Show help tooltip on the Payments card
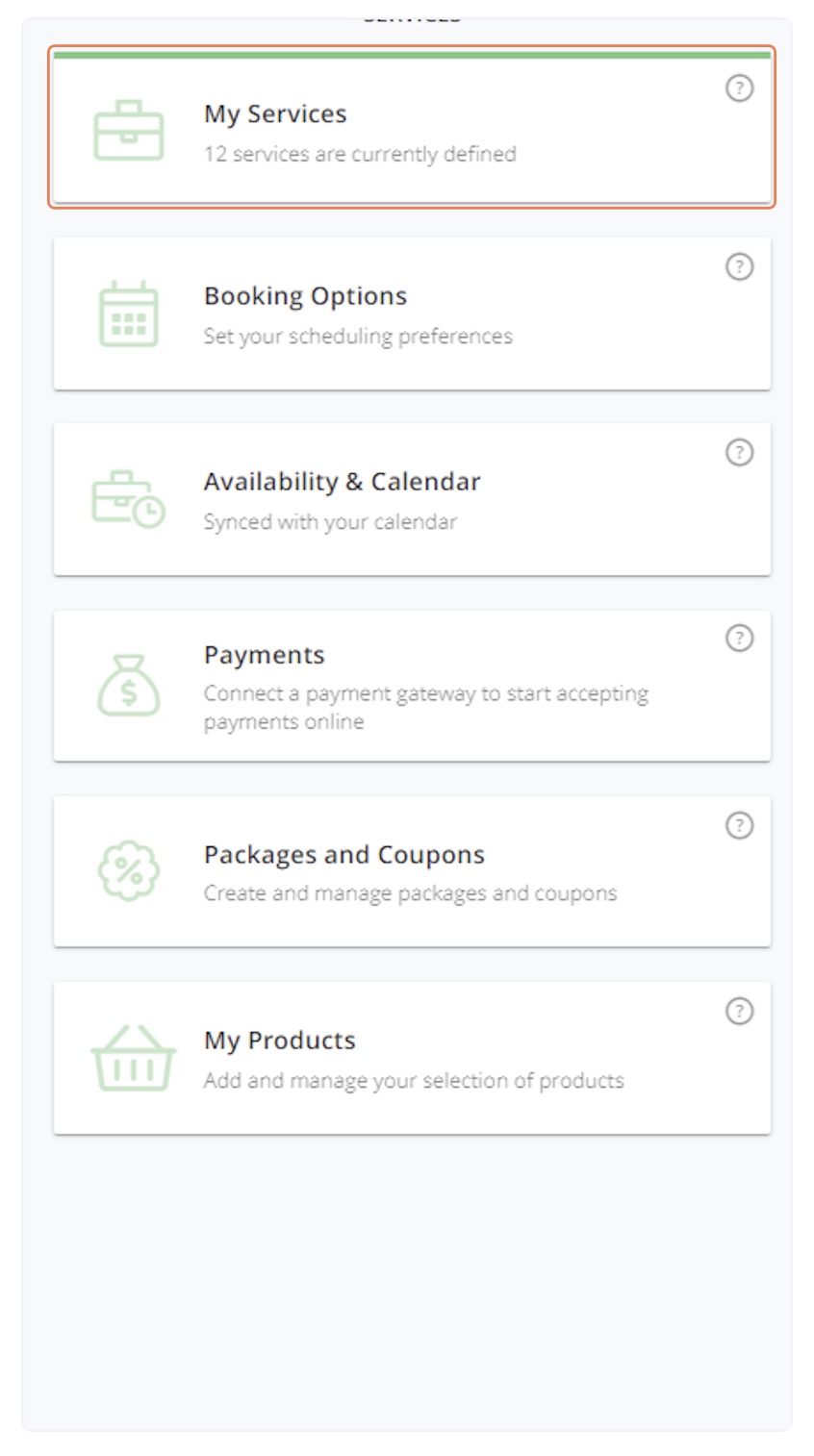 (739, 638)
